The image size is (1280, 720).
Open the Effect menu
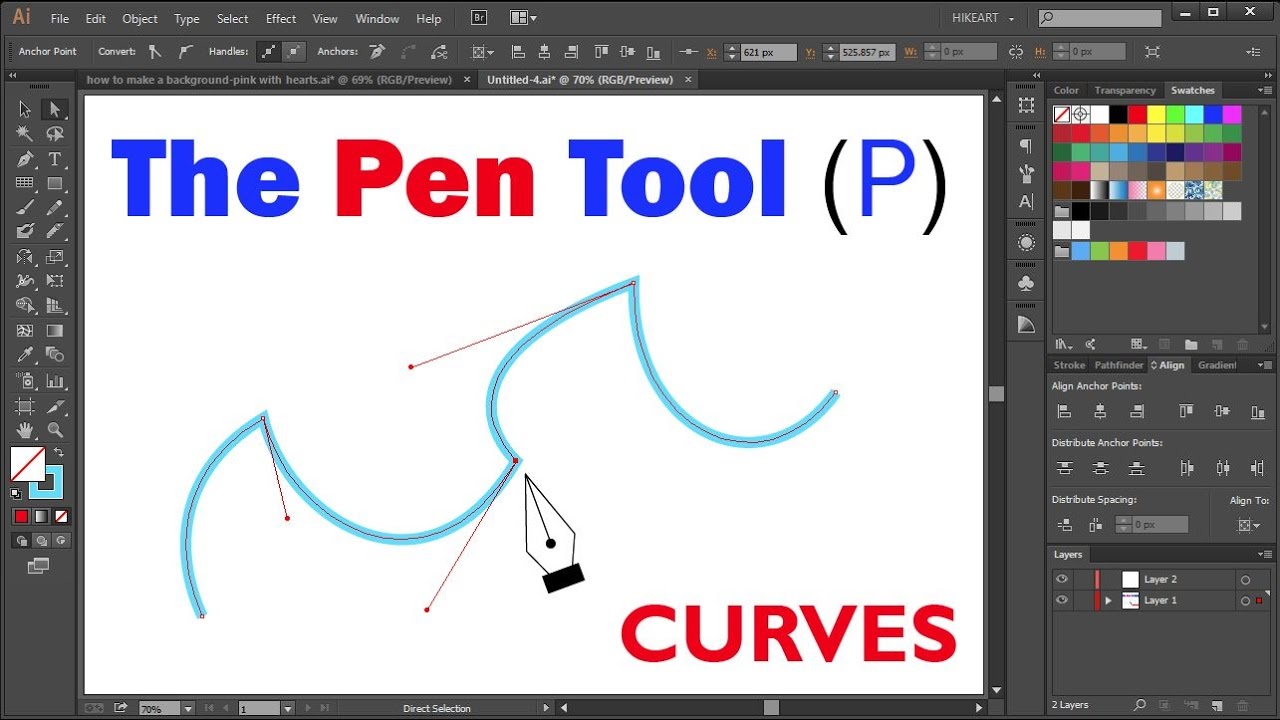(281, 19)
